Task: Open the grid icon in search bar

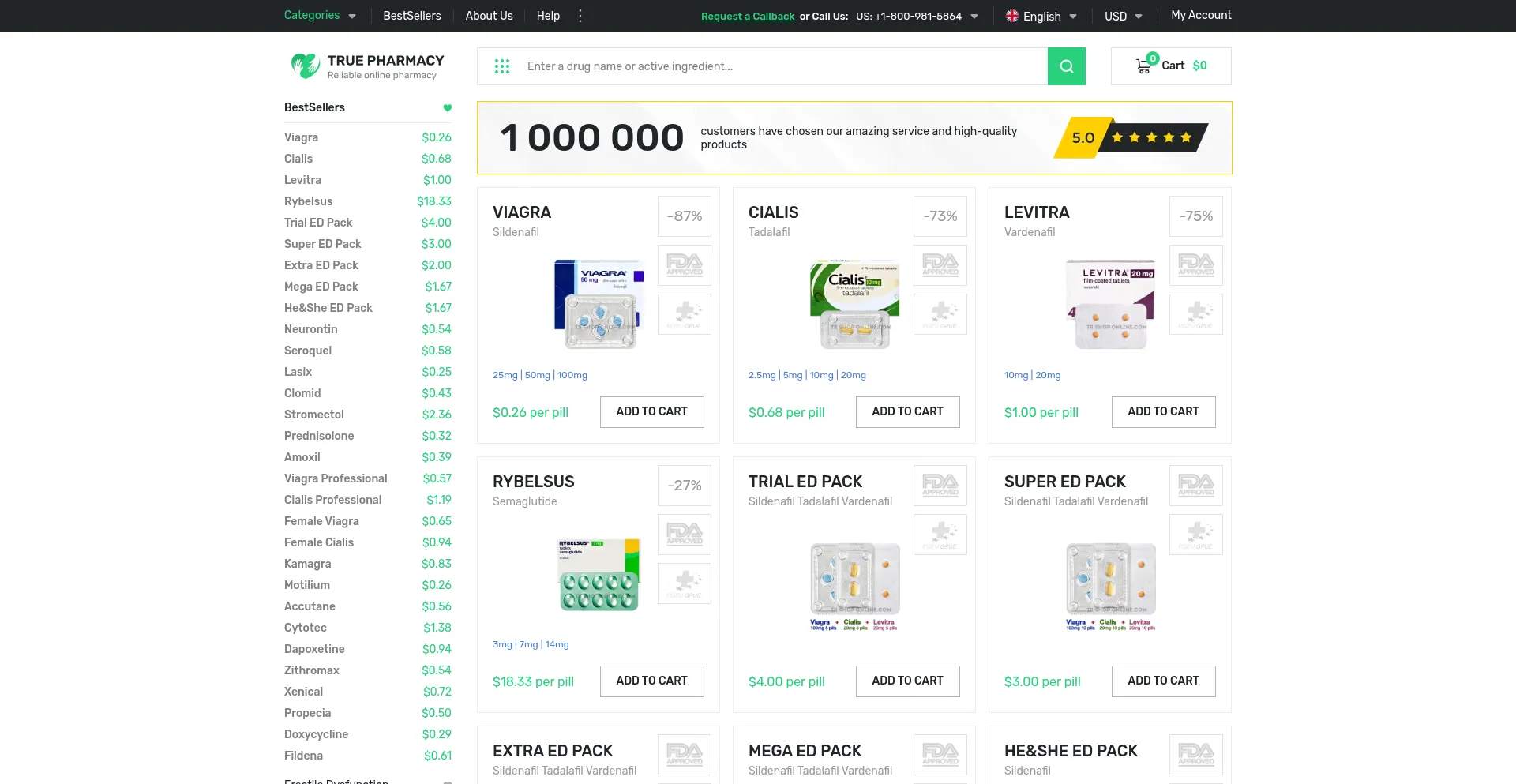Action: click(502, 66)
